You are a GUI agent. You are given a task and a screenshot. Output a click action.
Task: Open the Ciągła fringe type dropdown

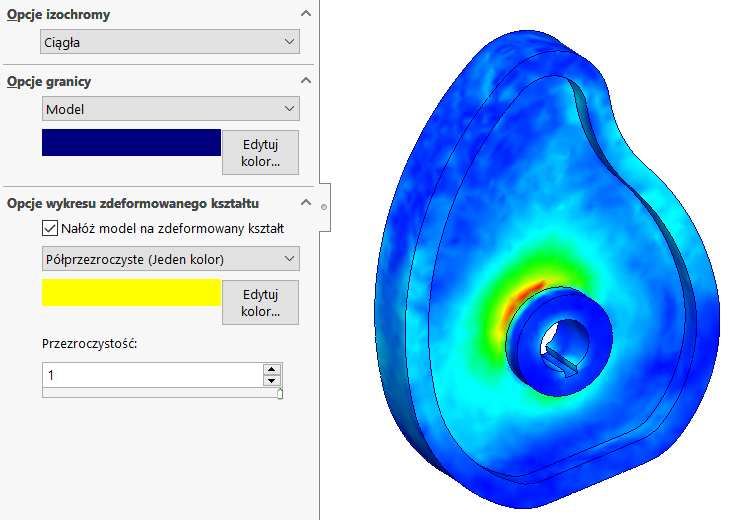click(x=170, y=41)
